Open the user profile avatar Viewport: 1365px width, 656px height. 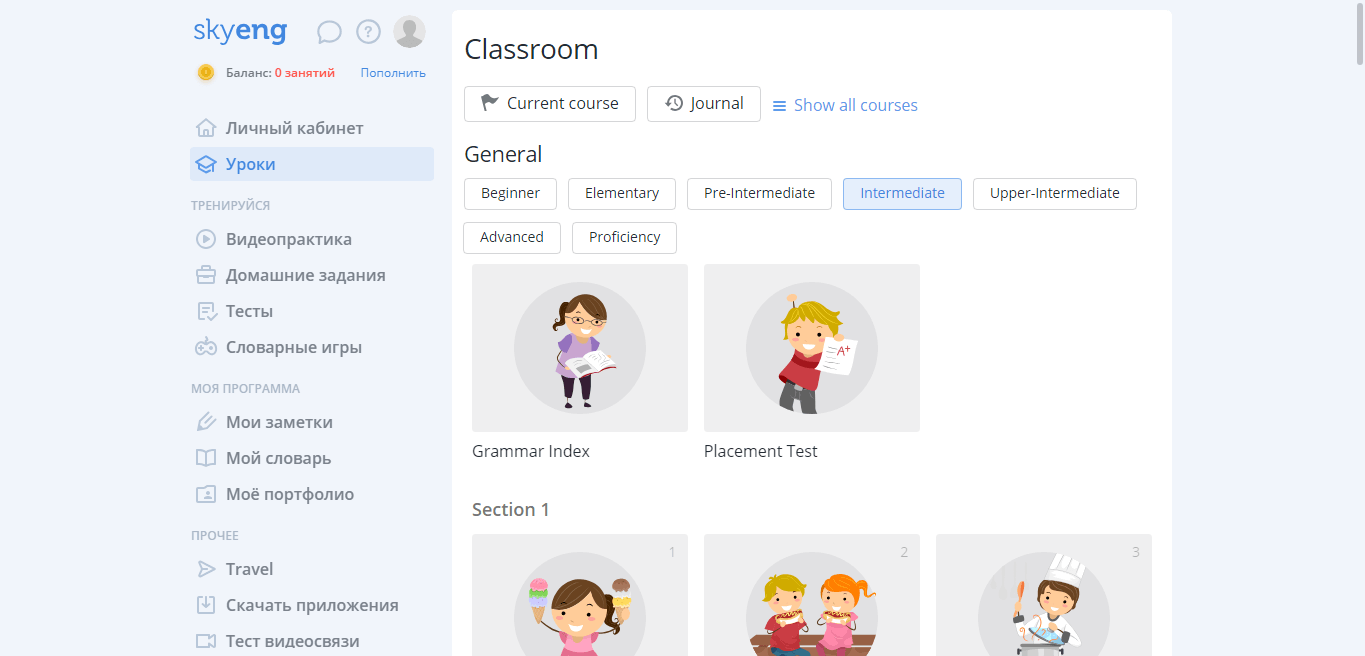tap(409, 32)
